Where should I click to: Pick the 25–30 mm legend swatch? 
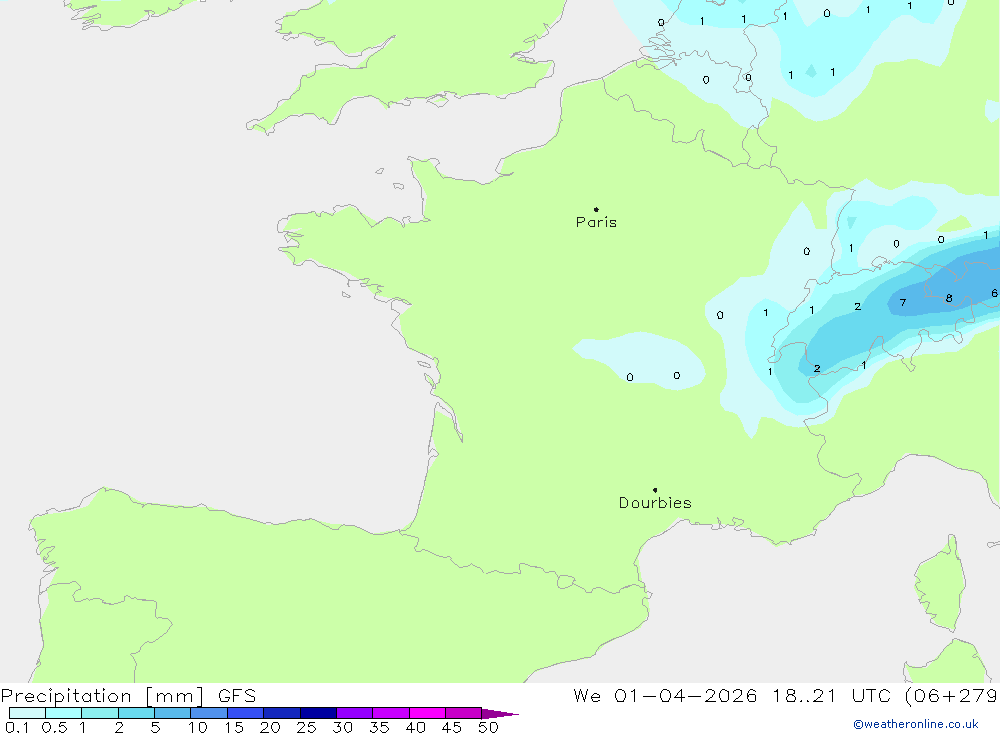(x=318, y=713)
